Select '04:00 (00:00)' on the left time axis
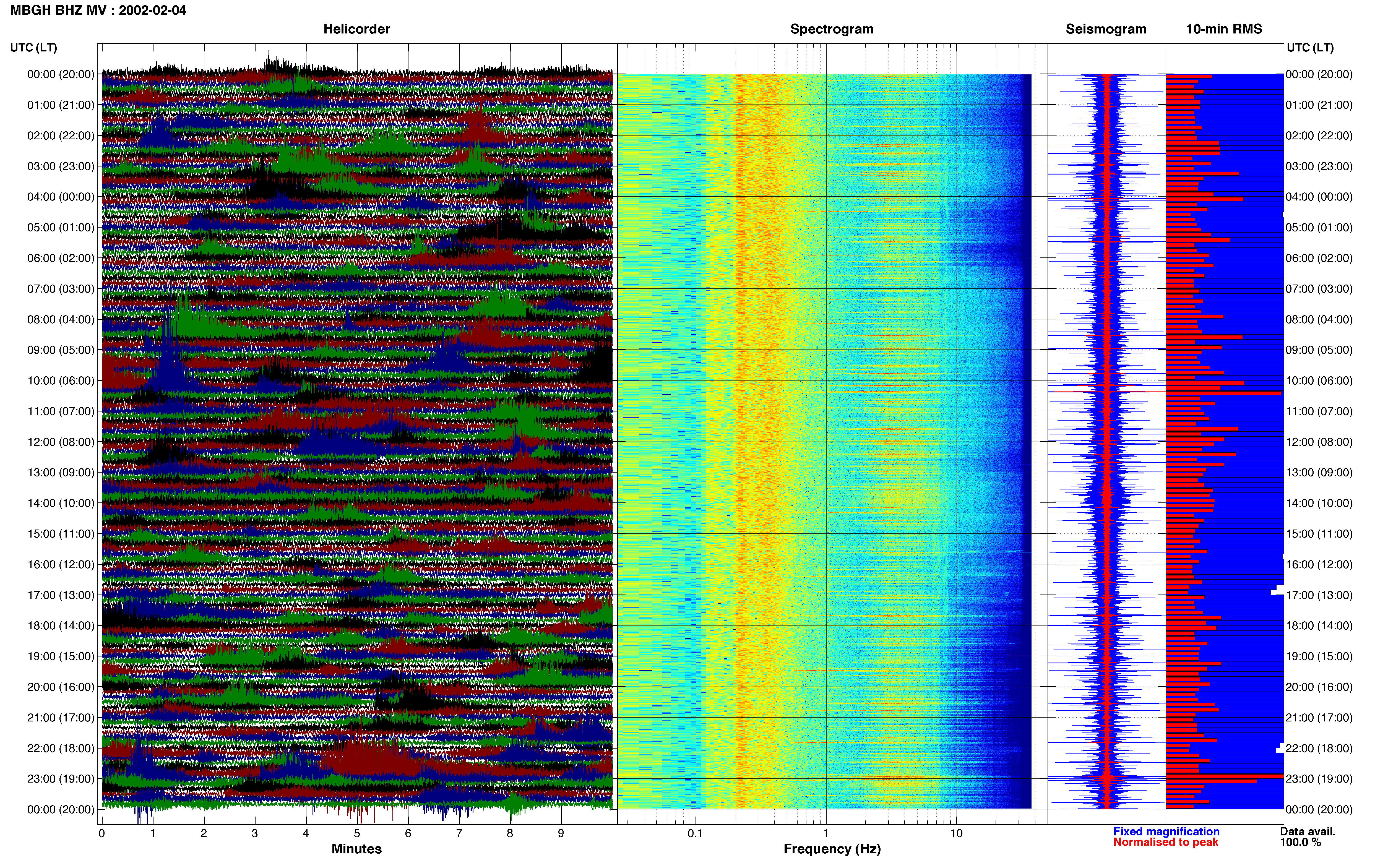Screen dimensions: 1388x868 tap(60, 197)
